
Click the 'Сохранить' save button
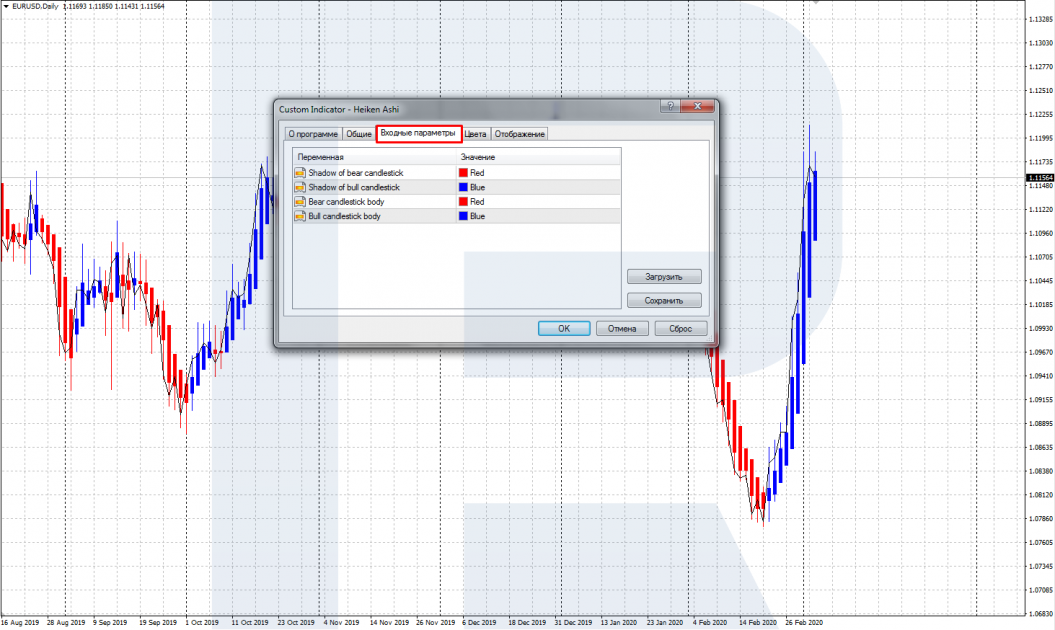click(x=664, y=300)
